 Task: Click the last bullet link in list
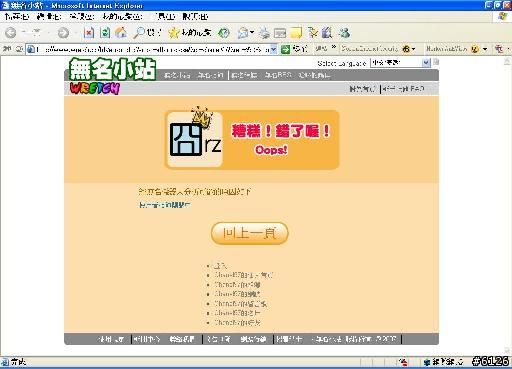pos(237,323)
